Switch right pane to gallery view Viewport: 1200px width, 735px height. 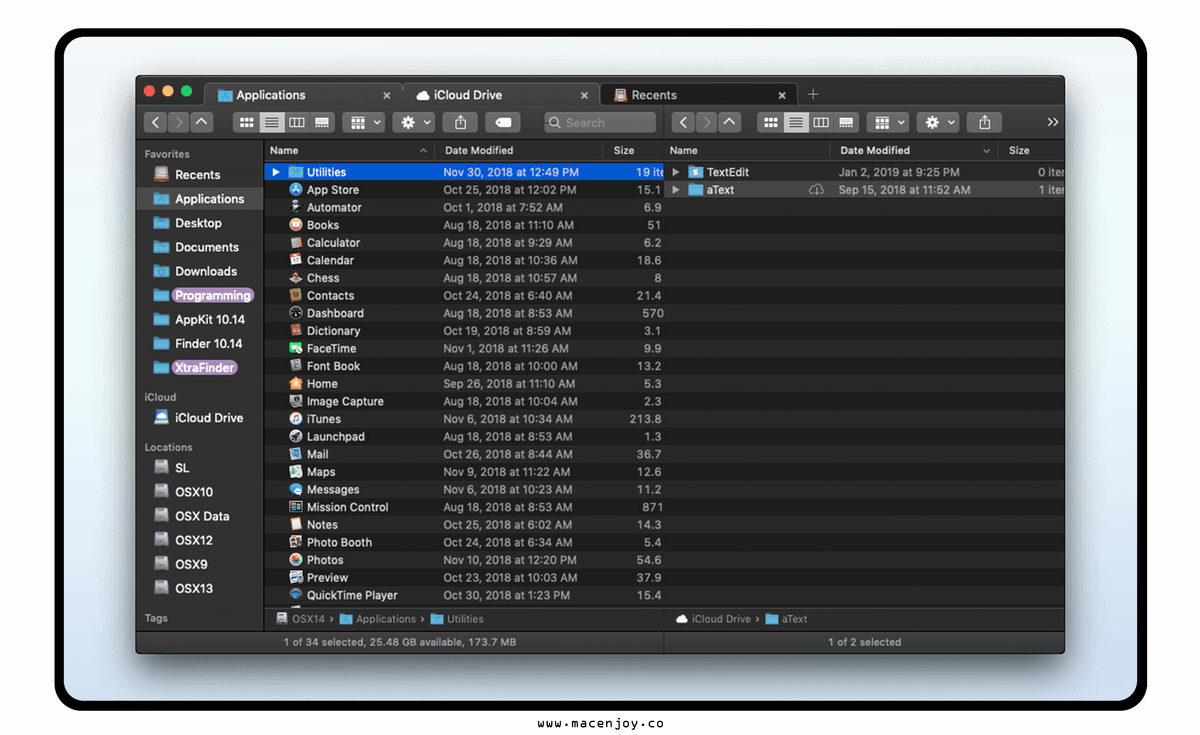[x=846, y=122]
